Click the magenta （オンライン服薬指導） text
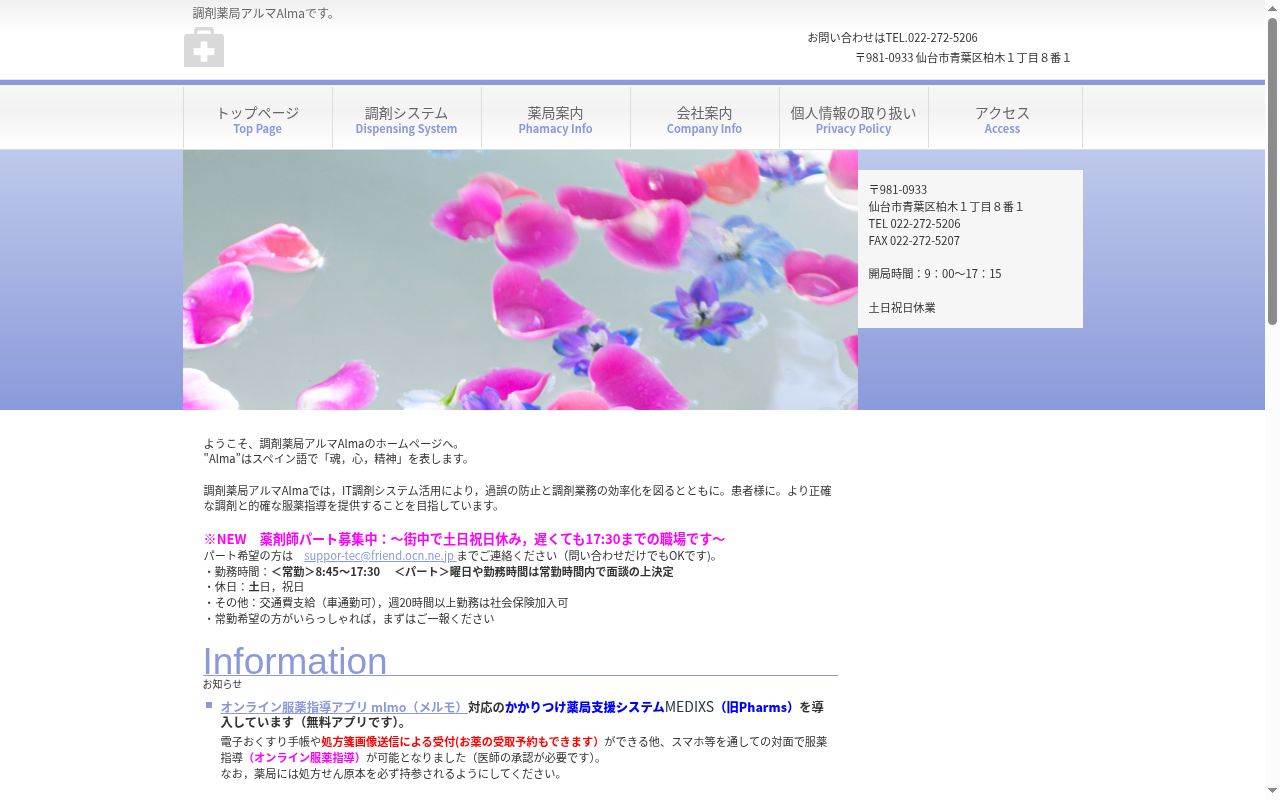Screen dimensions: 1280x800 [304, 758]
